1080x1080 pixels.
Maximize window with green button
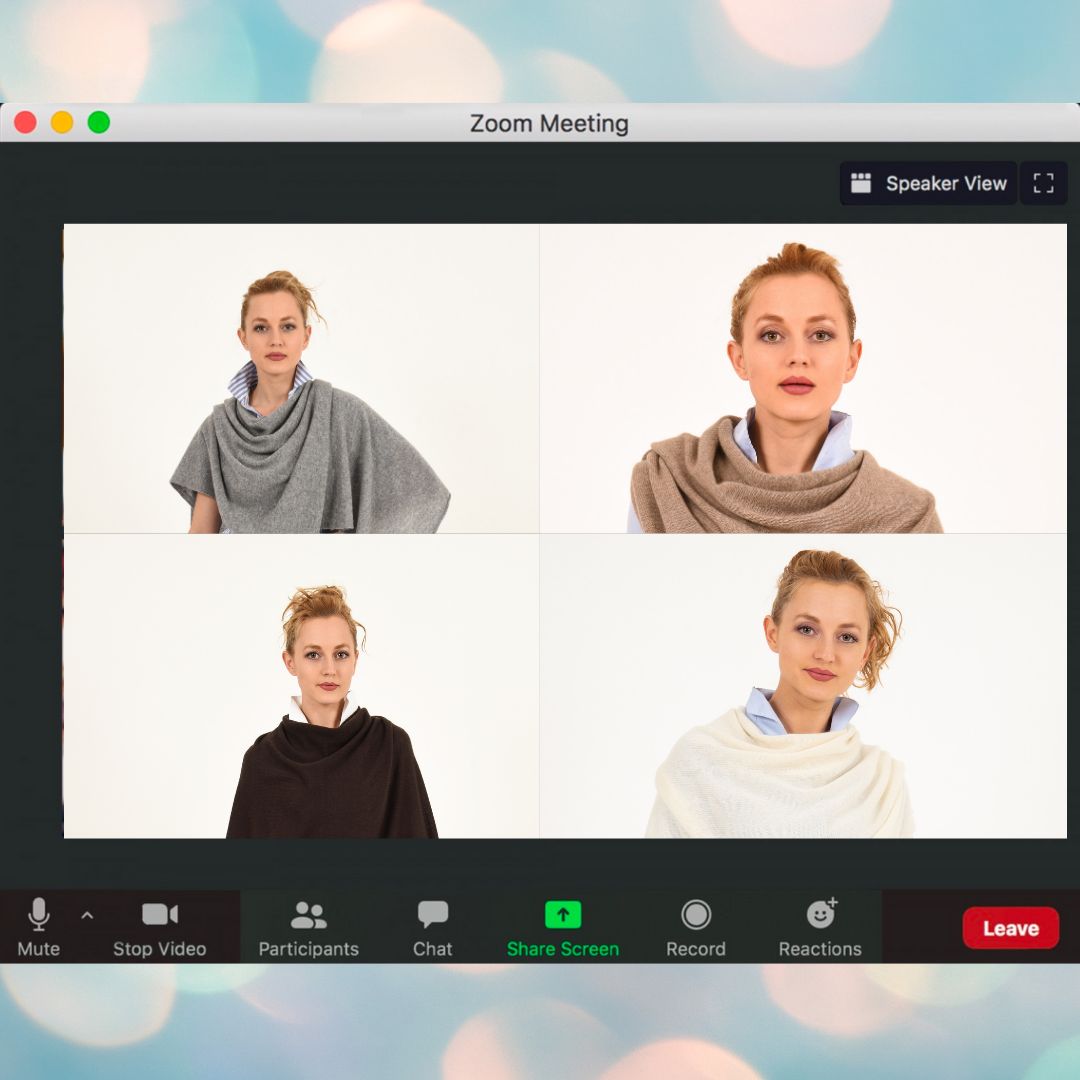click(x=98, y=123)
